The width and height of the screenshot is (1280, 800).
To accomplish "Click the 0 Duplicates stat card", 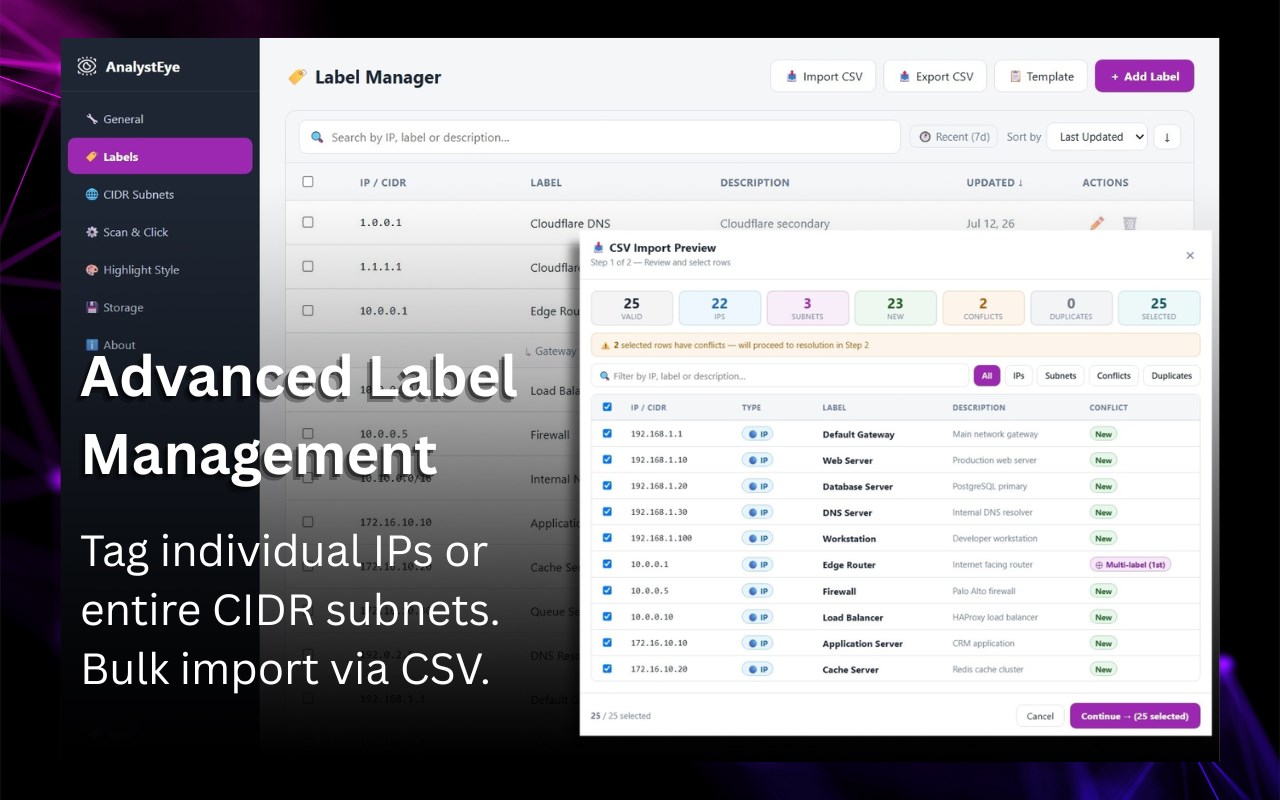I will (x=1071, y=308).
